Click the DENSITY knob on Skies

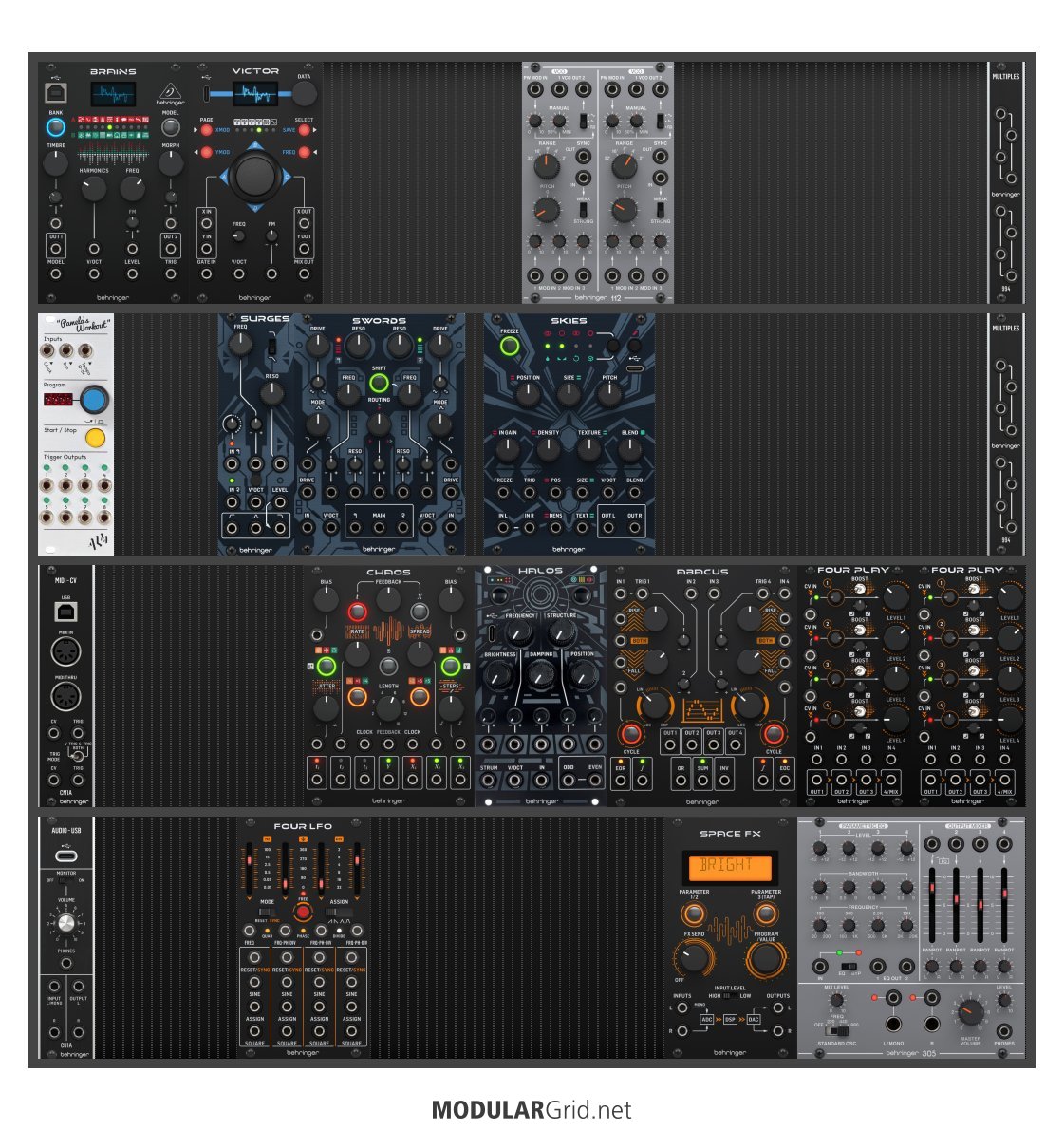coord(549,450)
